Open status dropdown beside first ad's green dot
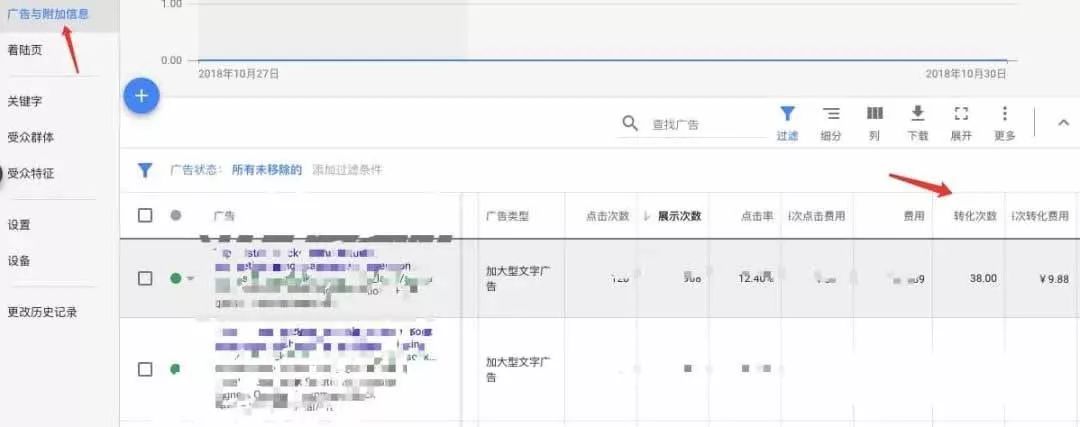Image resolution: width=1080 pixels, height=427 pixels. coord(190,278)
